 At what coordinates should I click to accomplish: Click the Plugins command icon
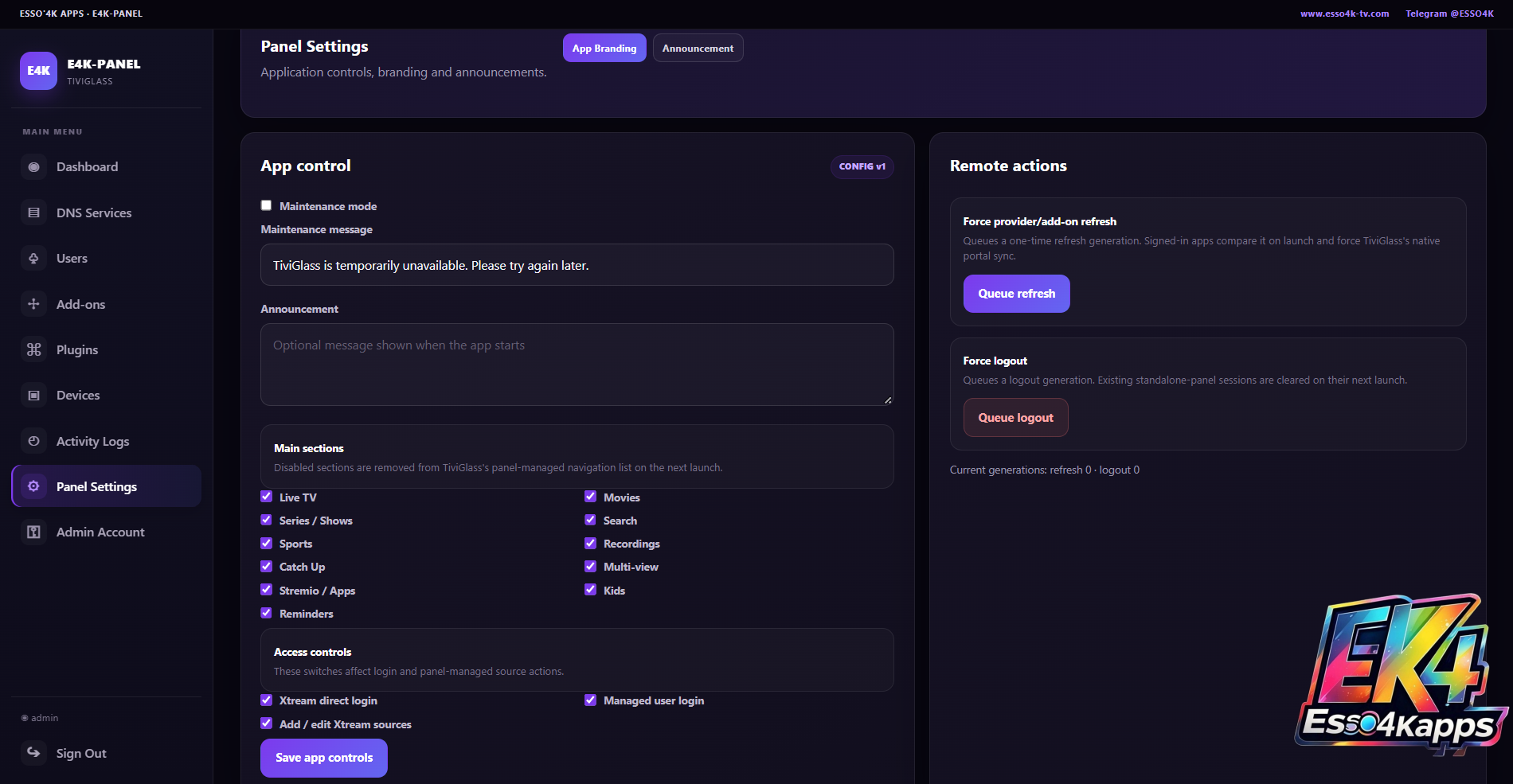(x=33, y=349)
